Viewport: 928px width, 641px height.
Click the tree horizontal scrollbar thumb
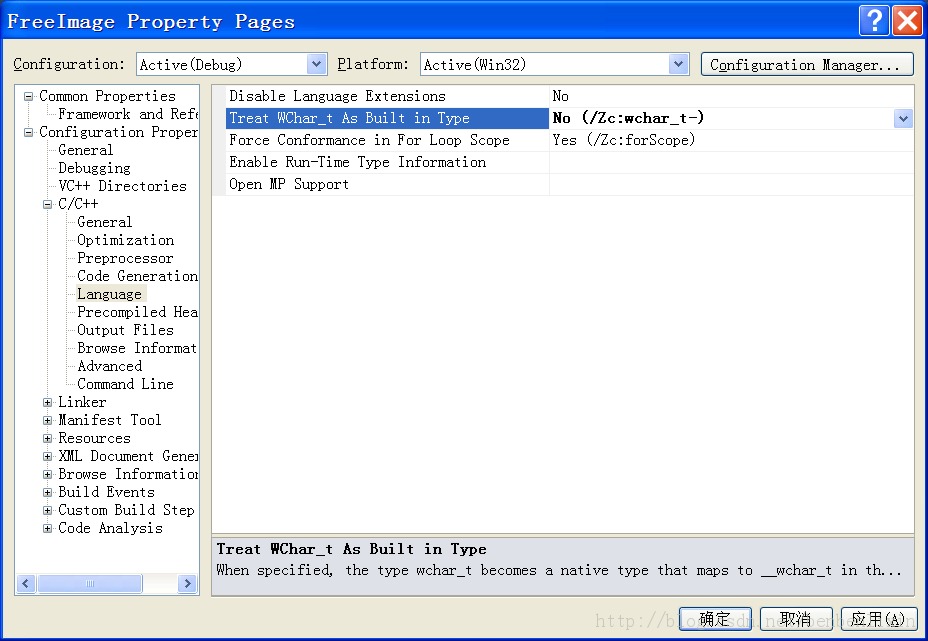point(90,584)
